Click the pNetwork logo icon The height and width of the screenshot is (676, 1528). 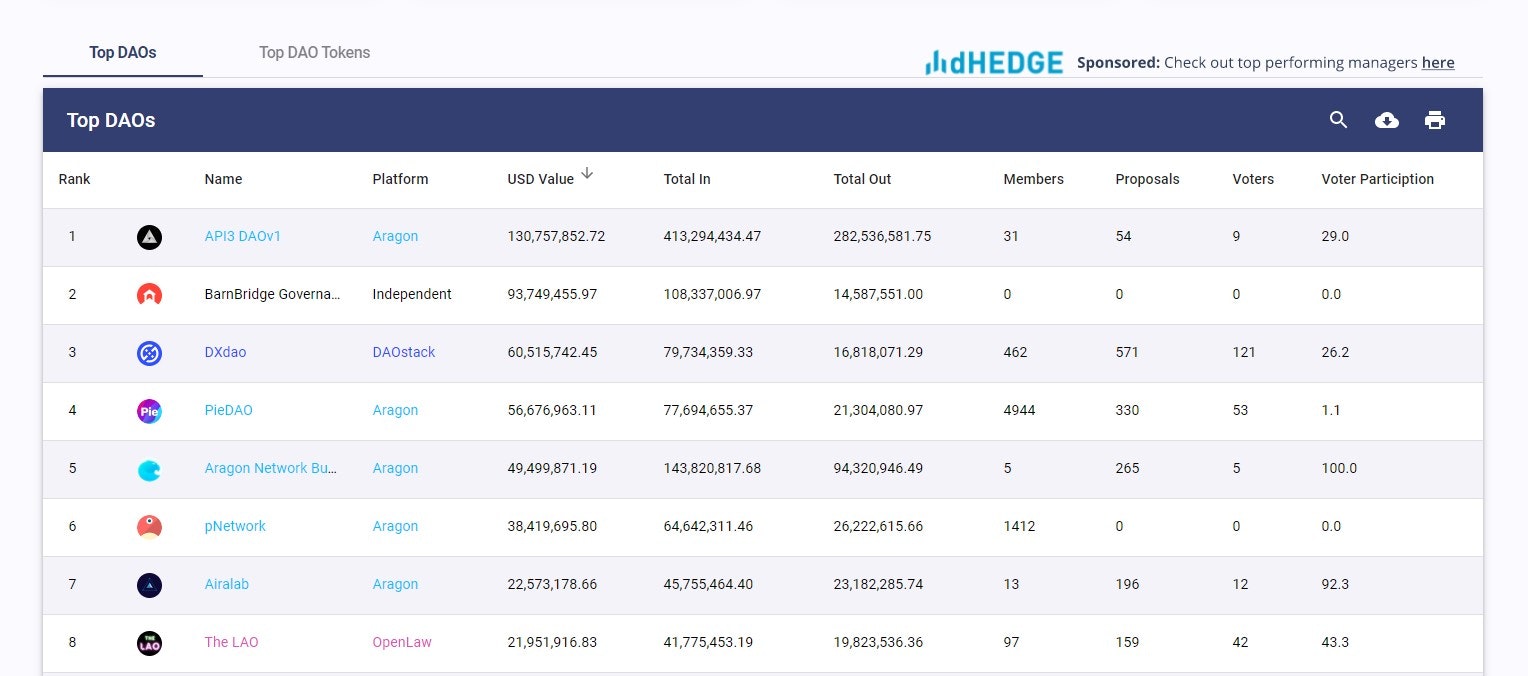(x=149, y=526)
